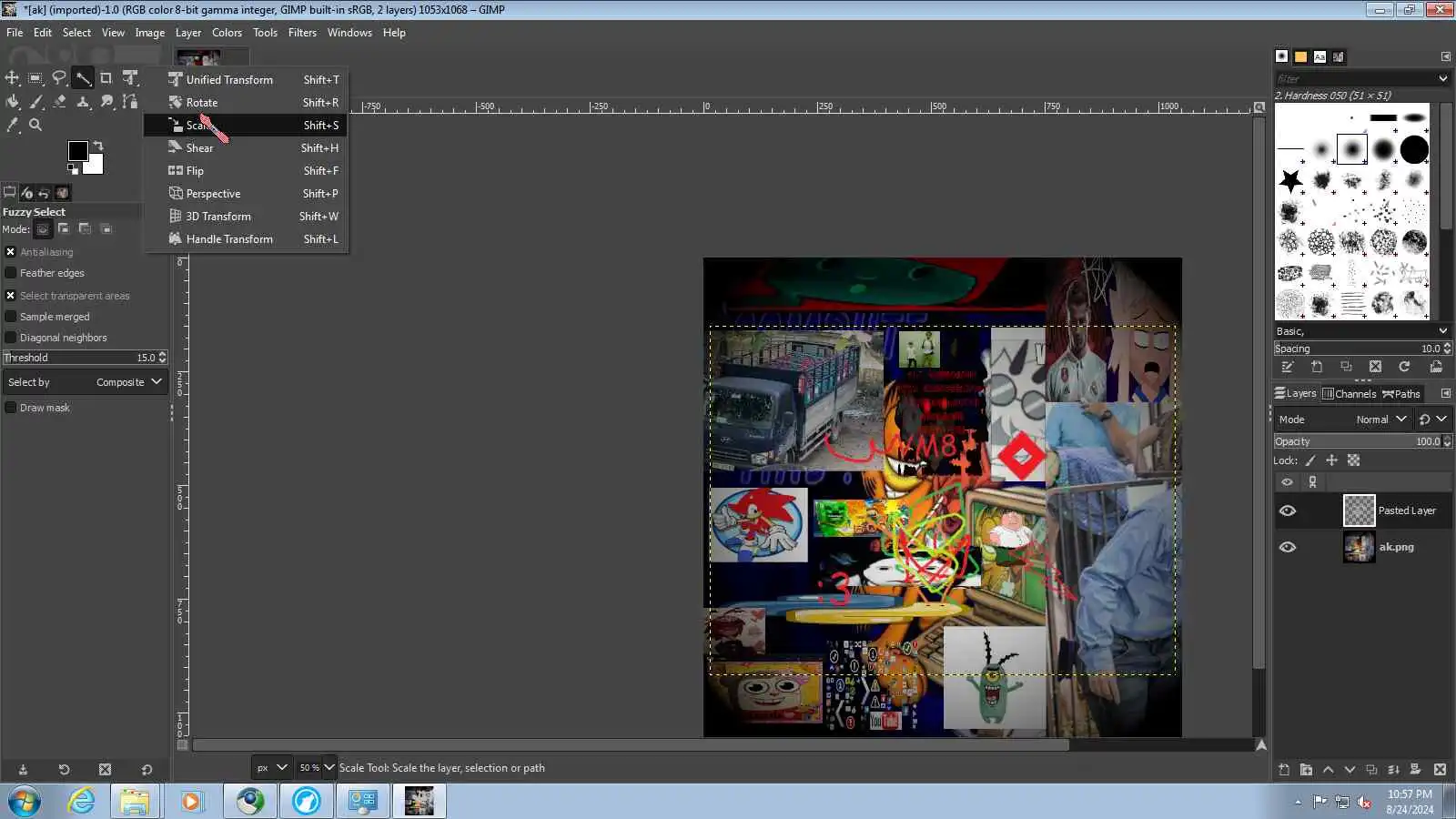Open the foreground color swatch
The image size is (1456, 819).
[77, 150]
